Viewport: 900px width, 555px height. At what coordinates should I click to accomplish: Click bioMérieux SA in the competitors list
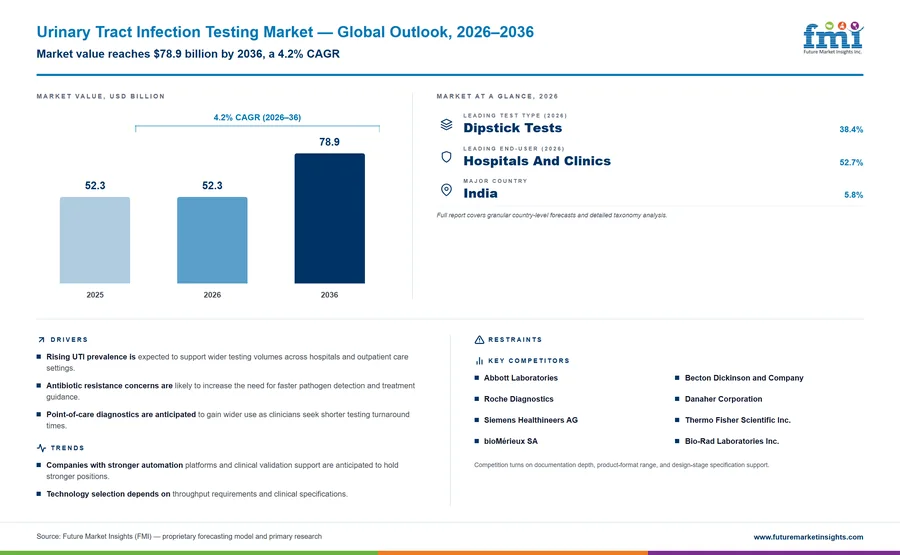click(510, 441)
